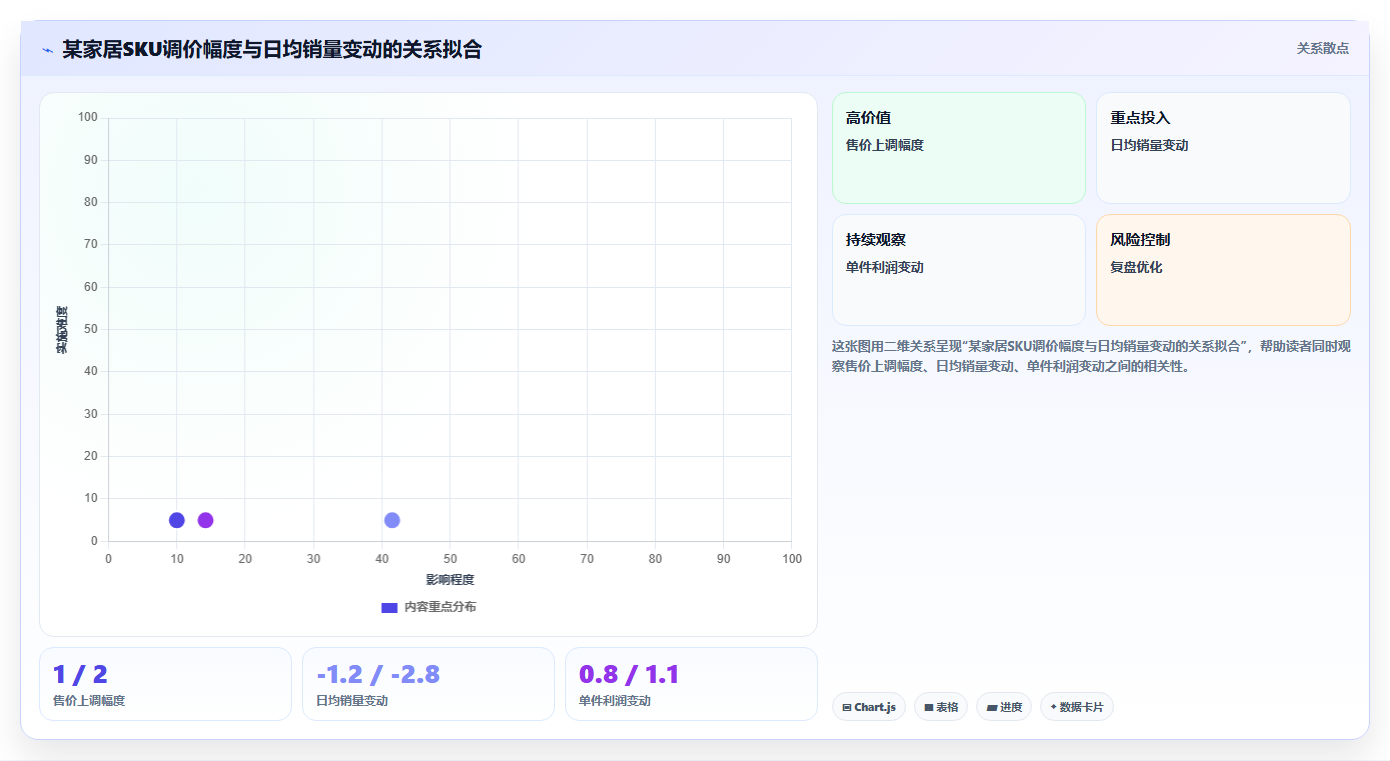The width and height of the screenshot is (1390, 761).
Task: Select the 售价上调幅度 stat card
Action: 165,684
